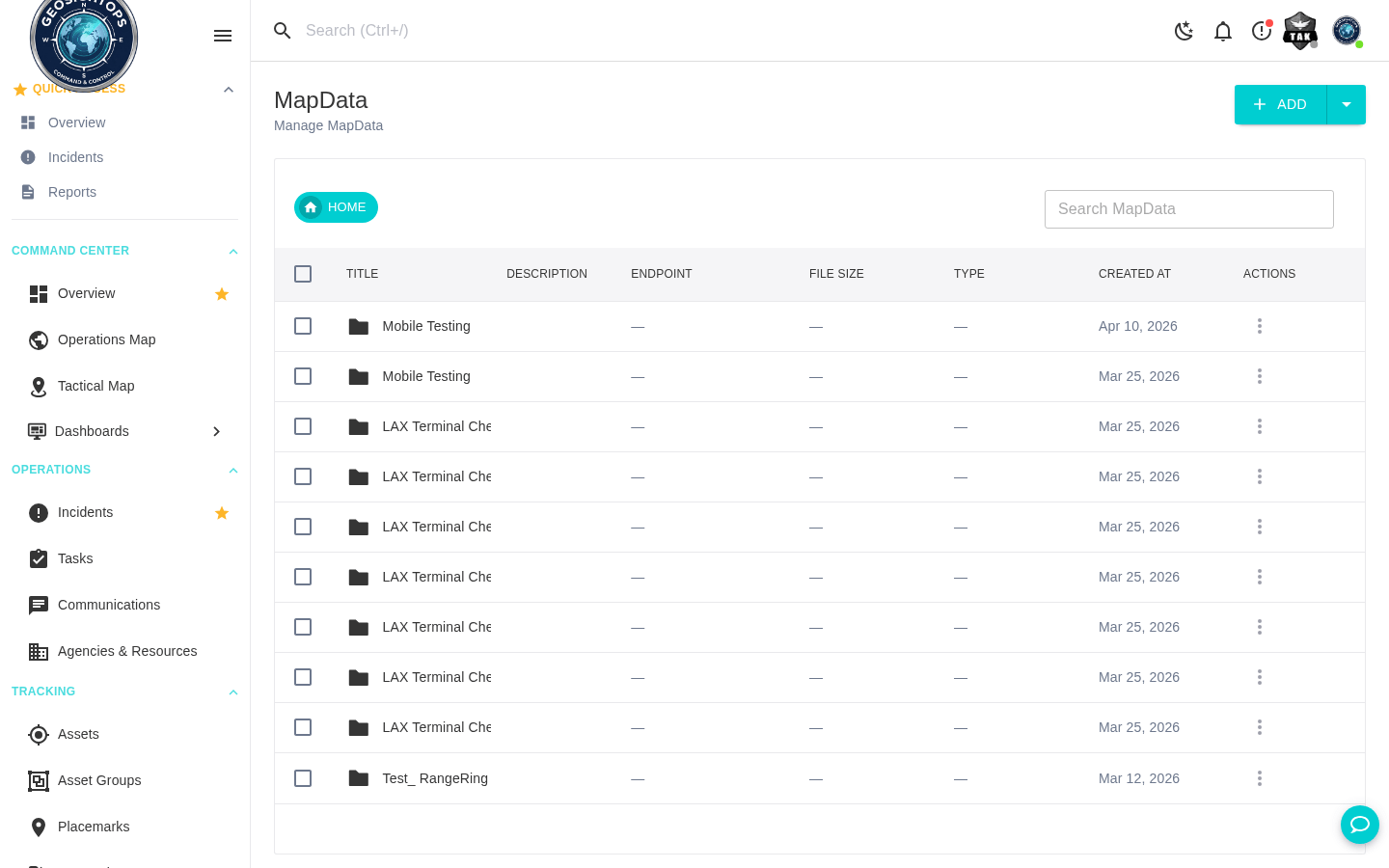The width and height of the screenshot is (1389, 868).
Task: Collapse sidebar with hamburger menu icon
Action: click(223, 36)
